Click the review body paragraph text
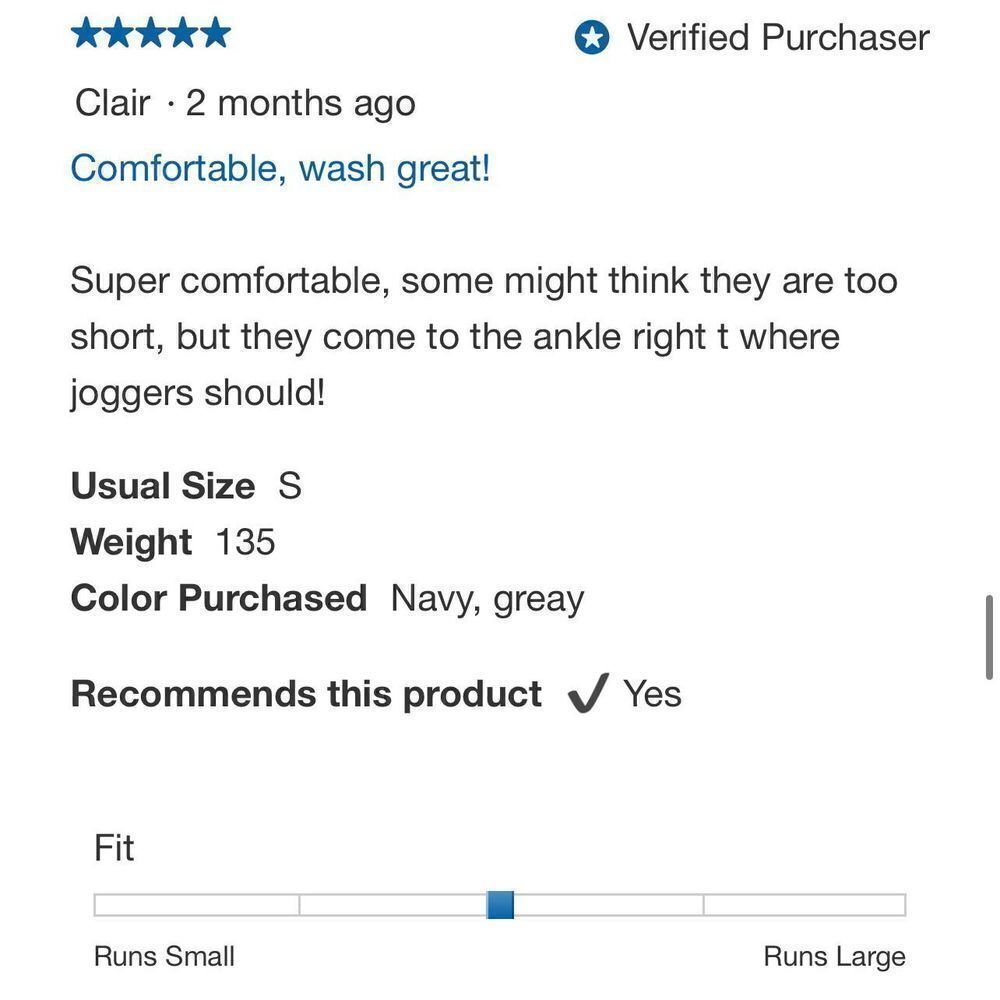 coord(484,337)
